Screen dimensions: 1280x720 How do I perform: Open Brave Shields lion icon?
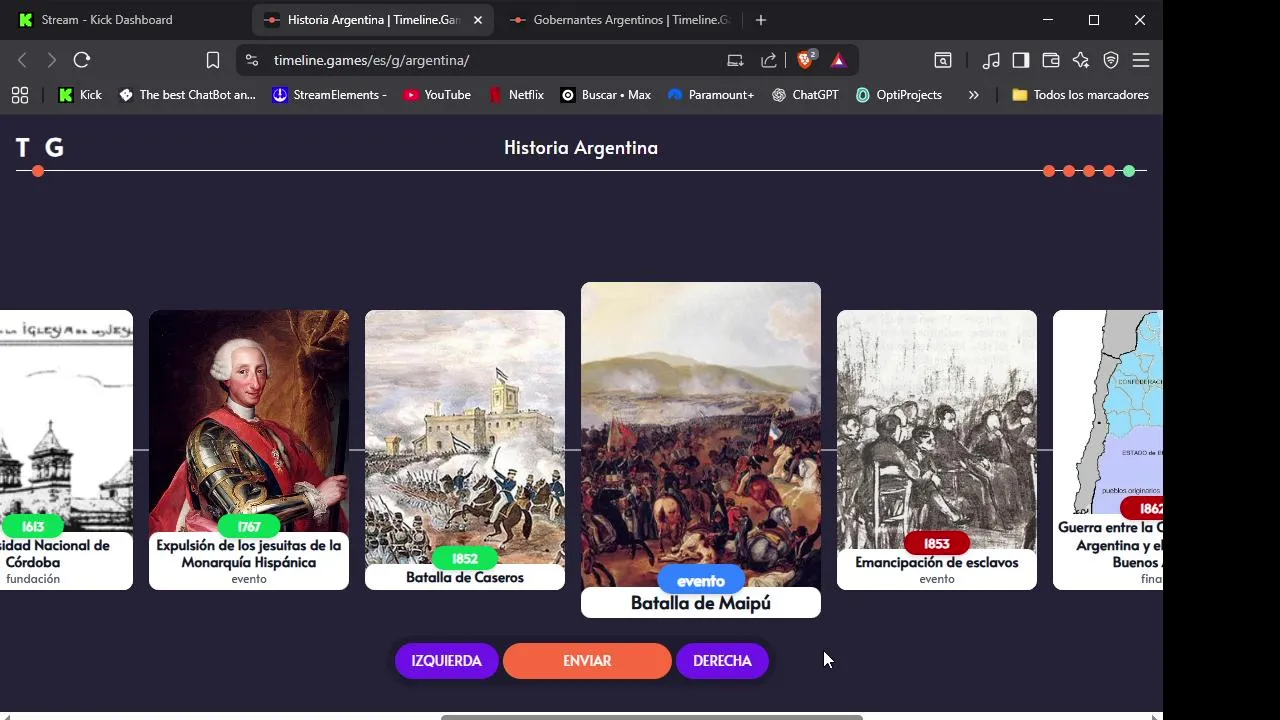click(x=806, y=60)
